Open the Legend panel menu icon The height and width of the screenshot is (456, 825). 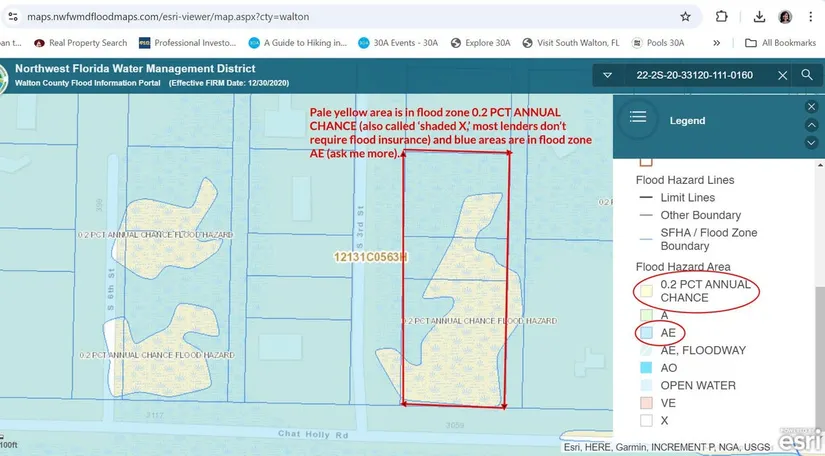coord(638,119)
